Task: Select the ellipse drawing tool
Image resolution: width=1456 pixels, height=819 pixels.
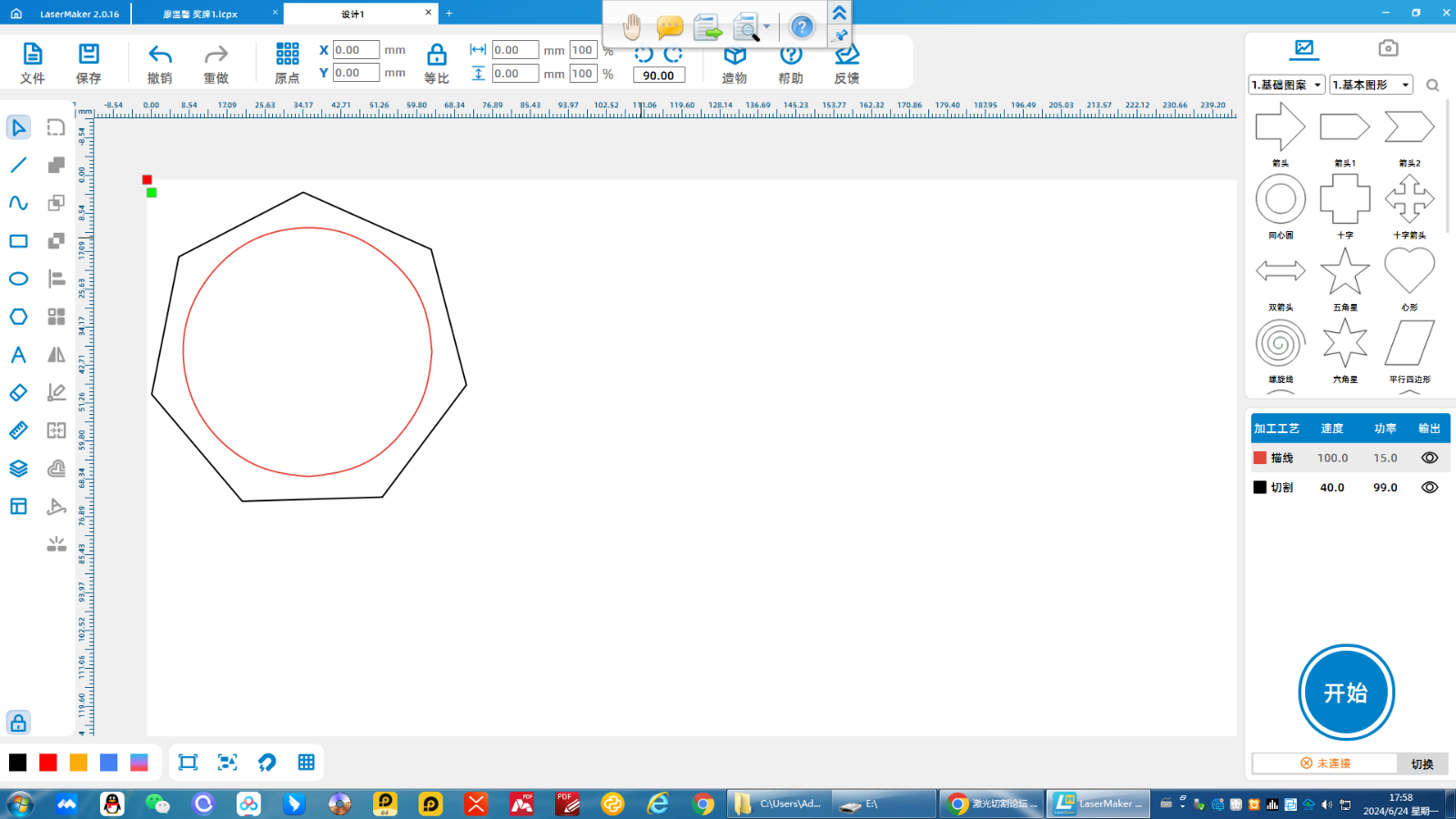Action: 18,278
